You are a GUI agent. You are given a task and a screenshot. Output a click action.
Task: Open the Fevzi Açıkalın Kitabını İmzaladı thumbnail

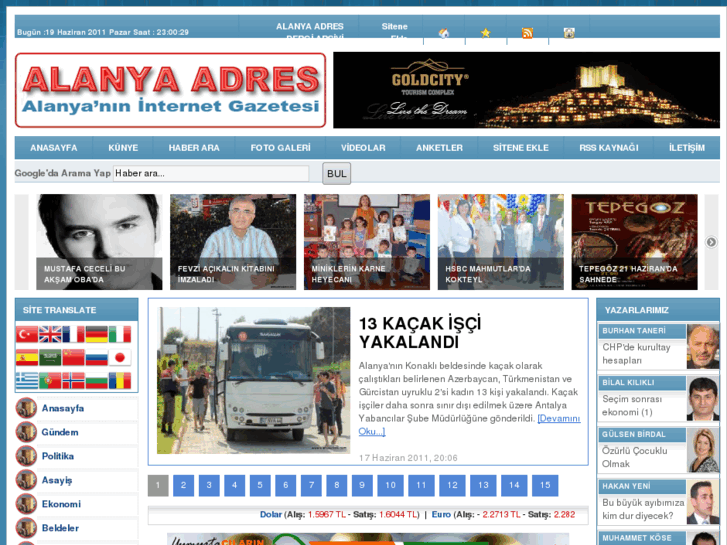coord(233,242)
